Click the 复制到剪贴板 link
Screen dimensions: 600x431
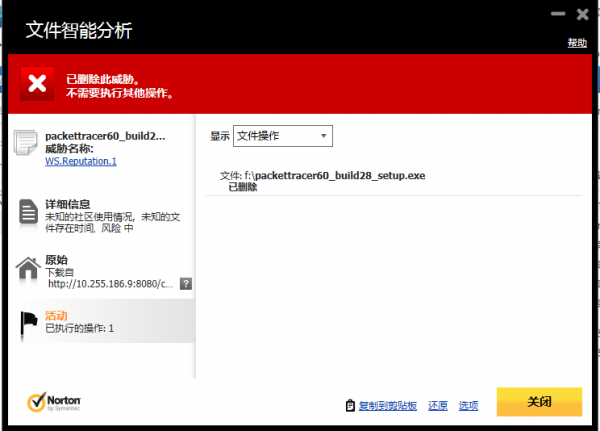[388, 405]
